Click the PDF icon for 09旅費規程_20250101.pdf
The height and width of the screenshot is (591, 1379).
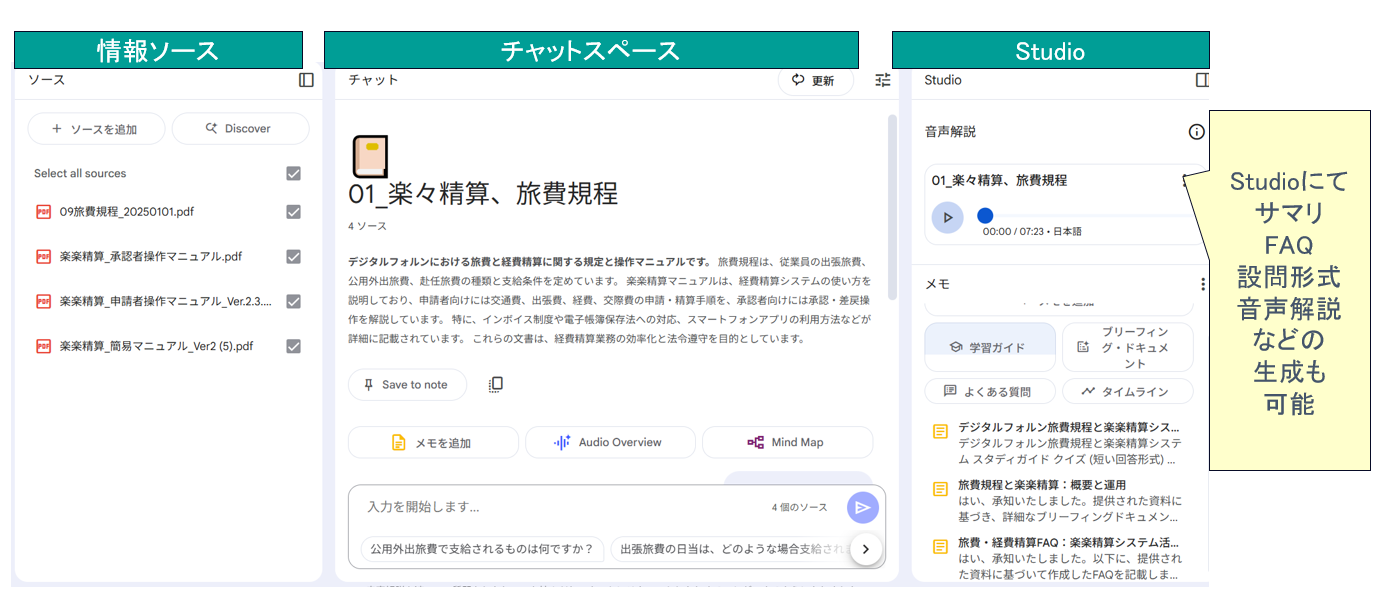43,212
